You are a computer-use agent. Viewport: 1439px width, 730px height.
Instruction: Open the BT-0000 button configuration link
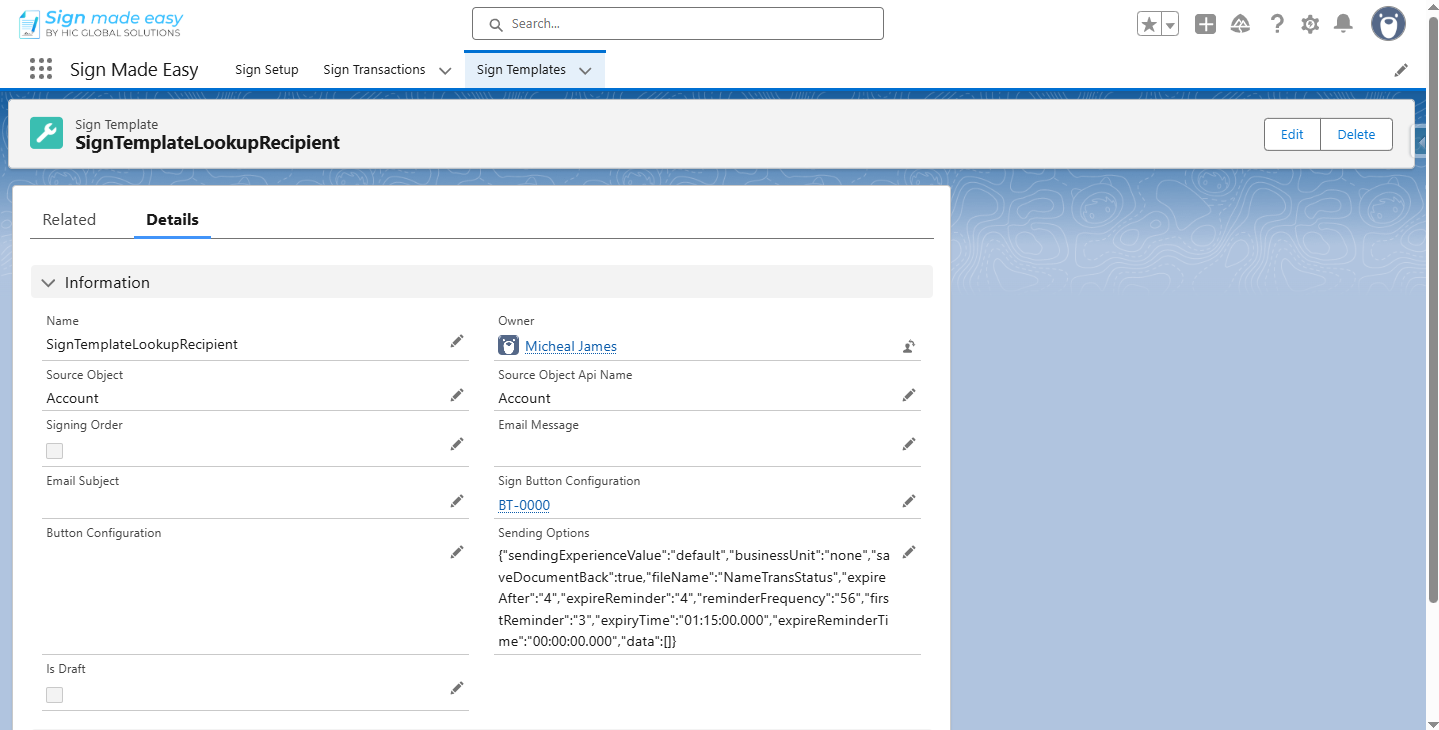(x=524, y=506)
